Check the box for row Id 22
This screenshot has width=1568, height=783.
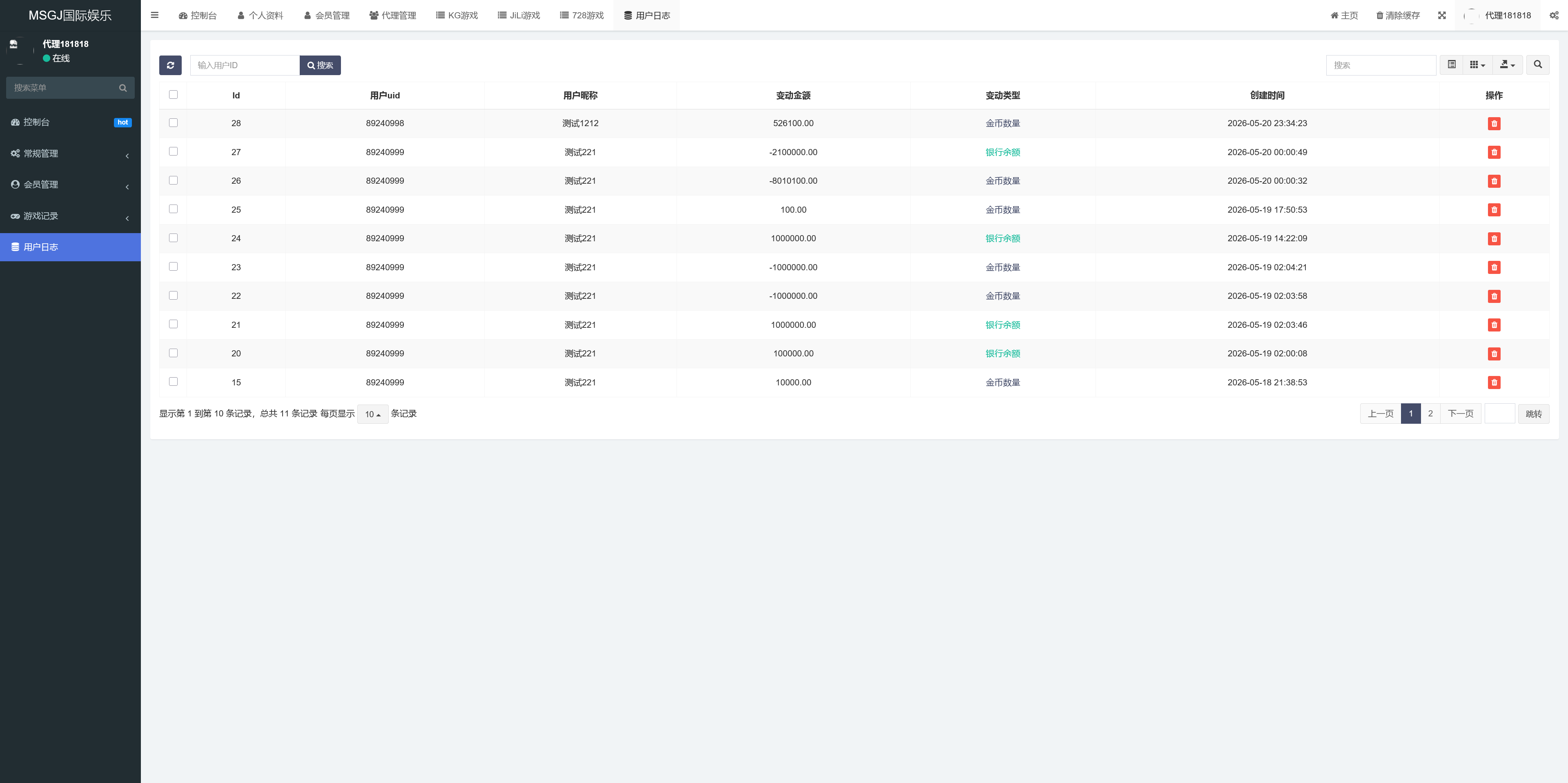pos(174,295)
